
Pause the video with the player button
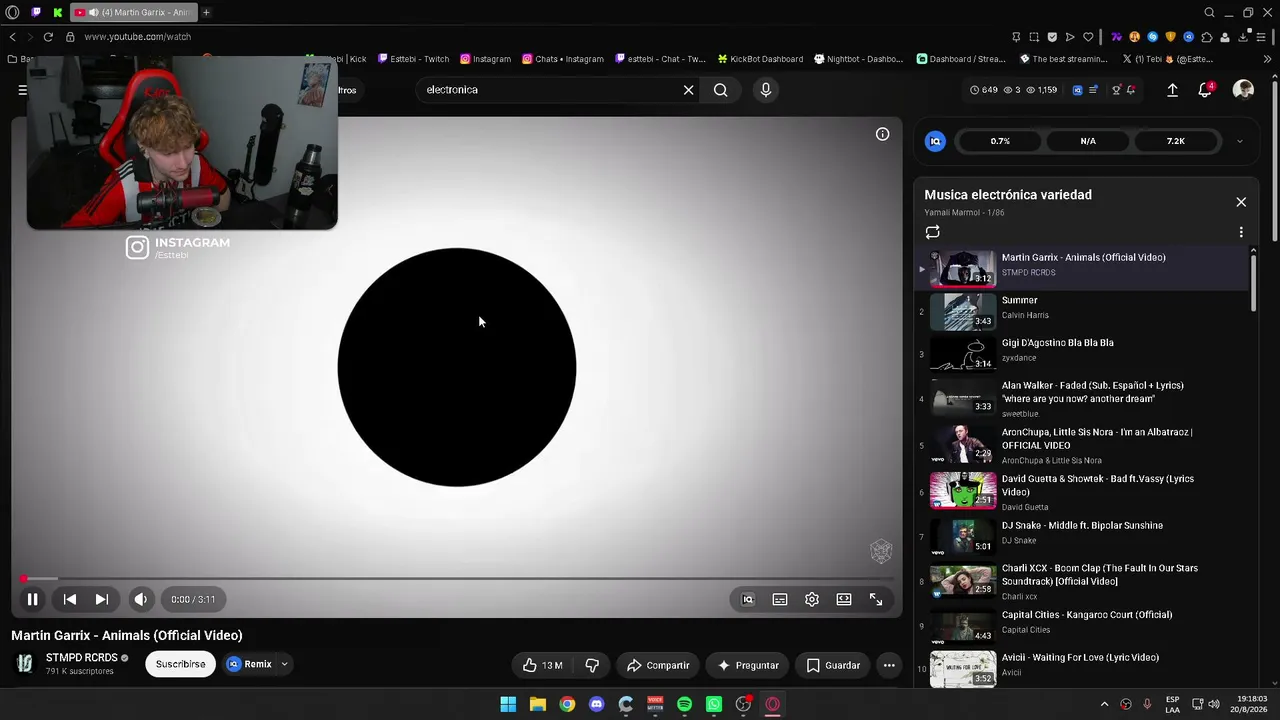[x=32, y=599]
